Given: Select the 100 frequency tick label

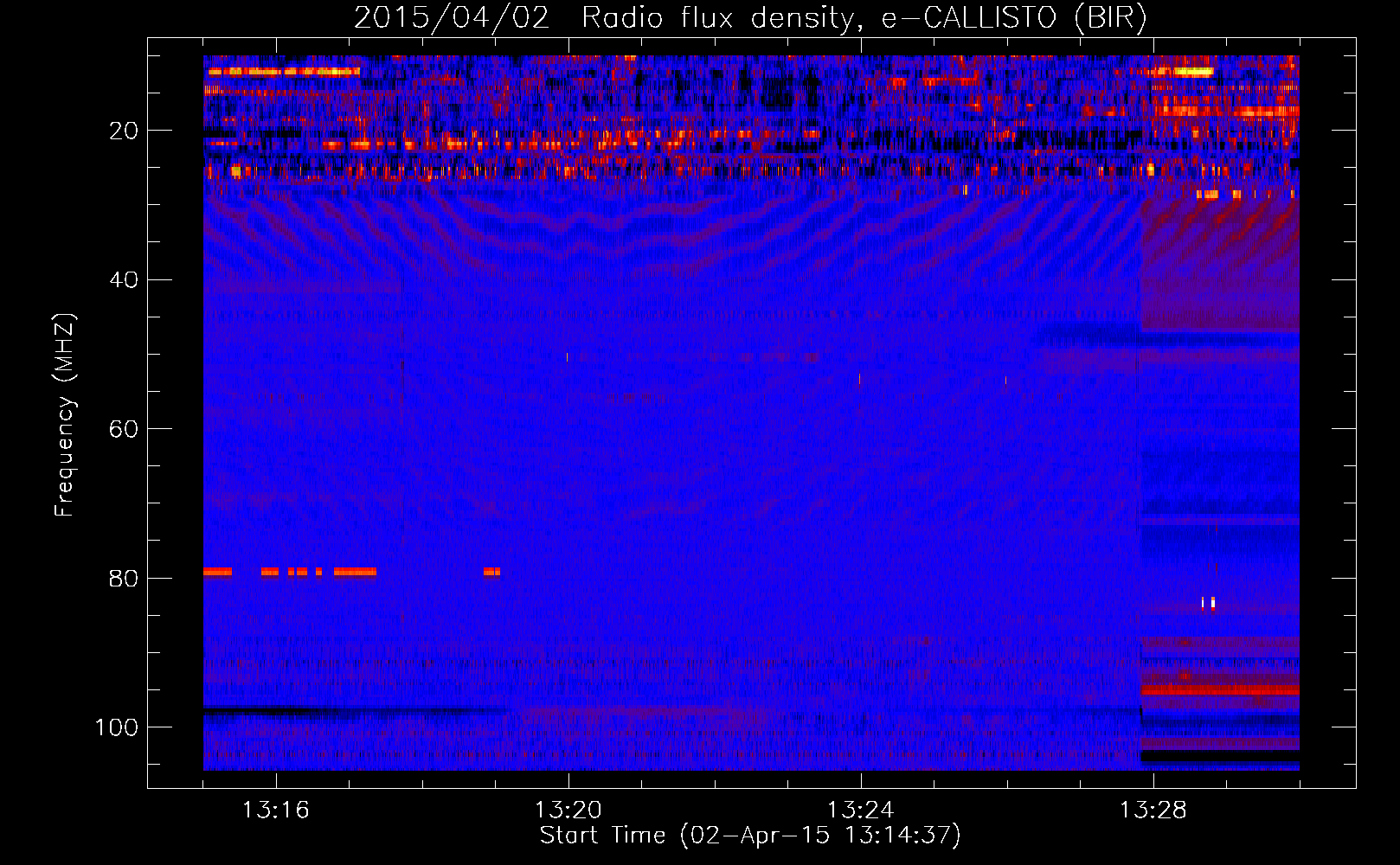Looking at the screenshot, I should pyautogui.click(x=117, y=727).
